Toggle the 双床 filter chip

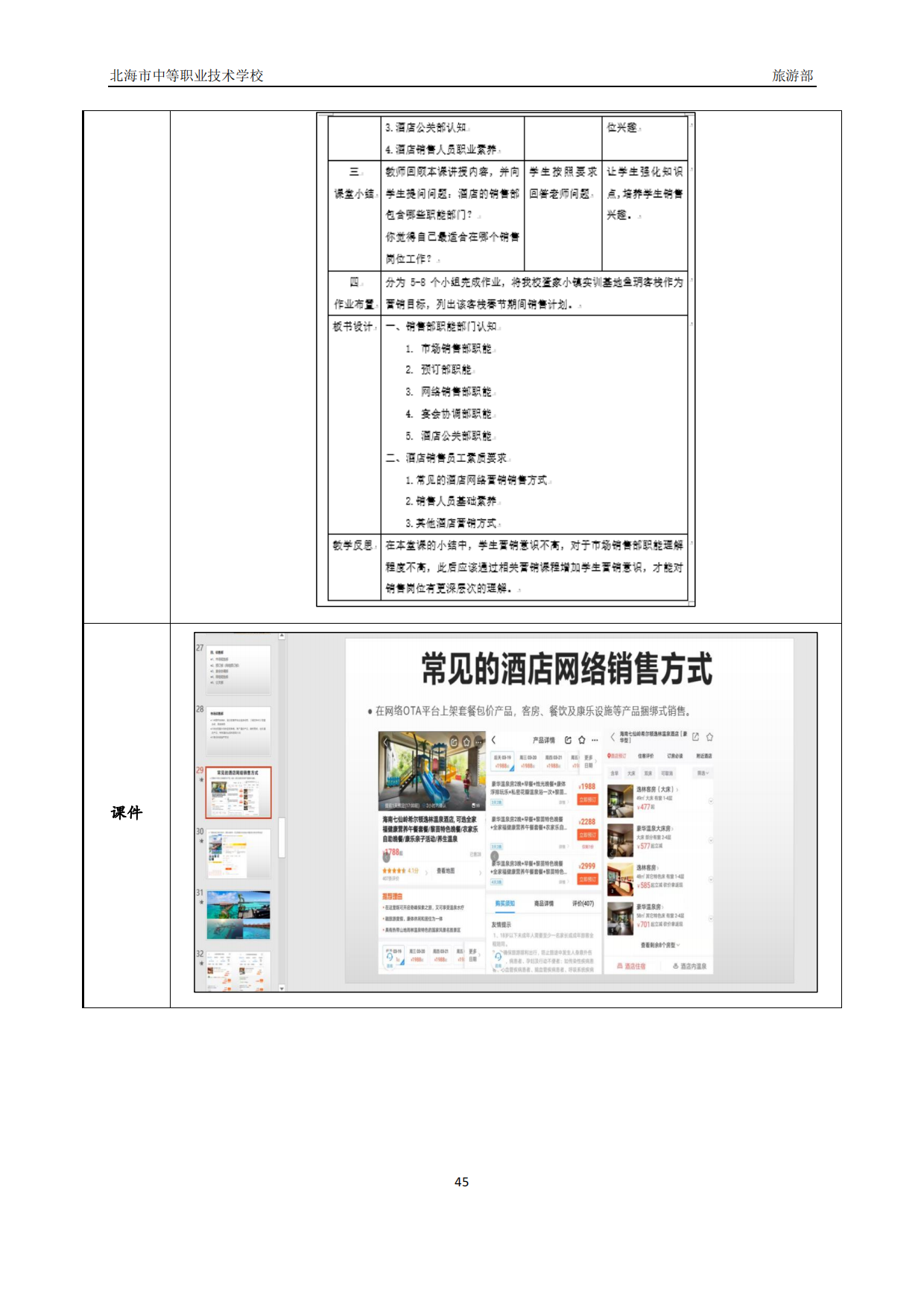(x=648, y=773)
